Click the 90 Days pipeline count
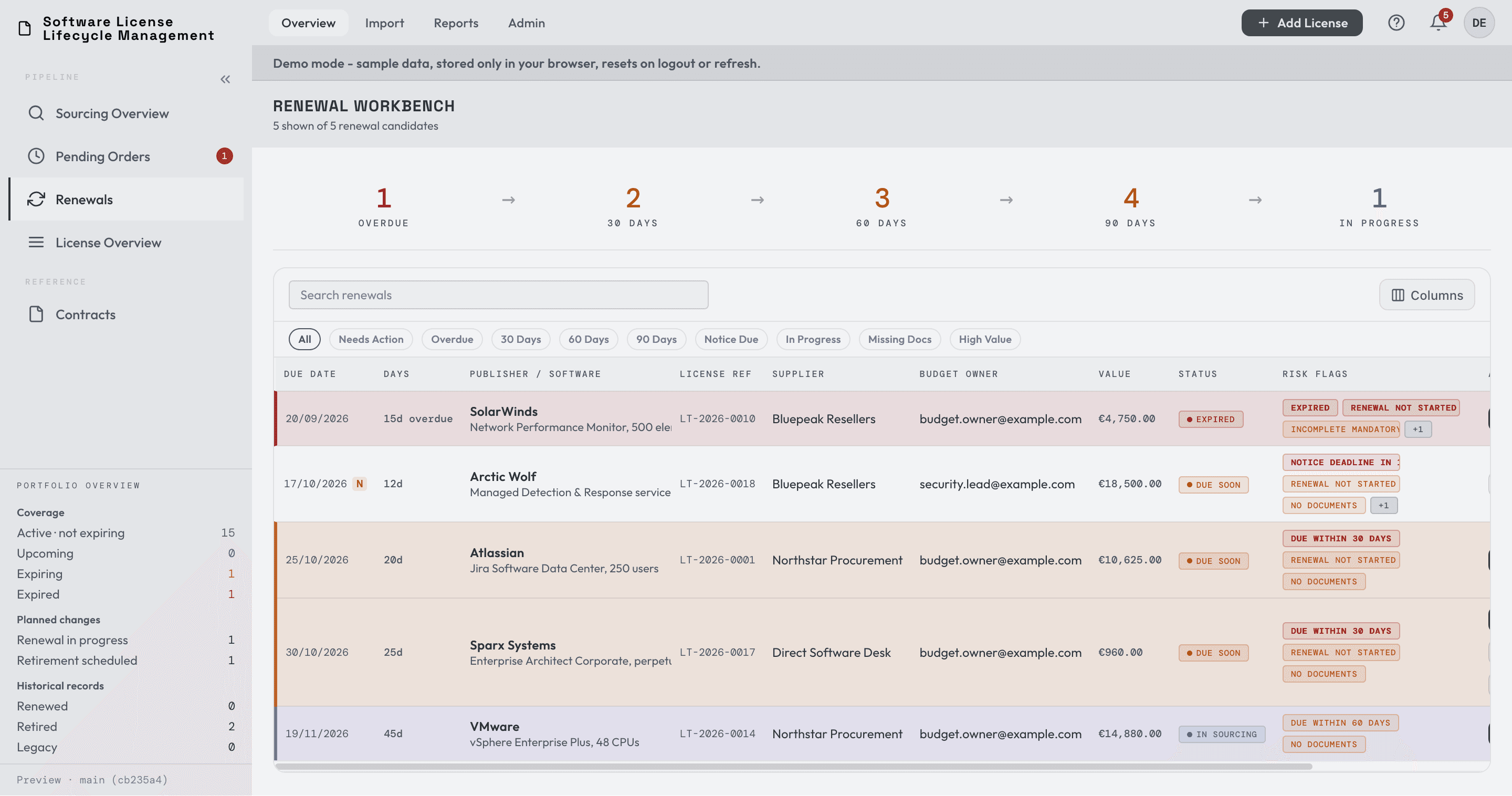The image size is (1512, 796). tap(1130, 198)
